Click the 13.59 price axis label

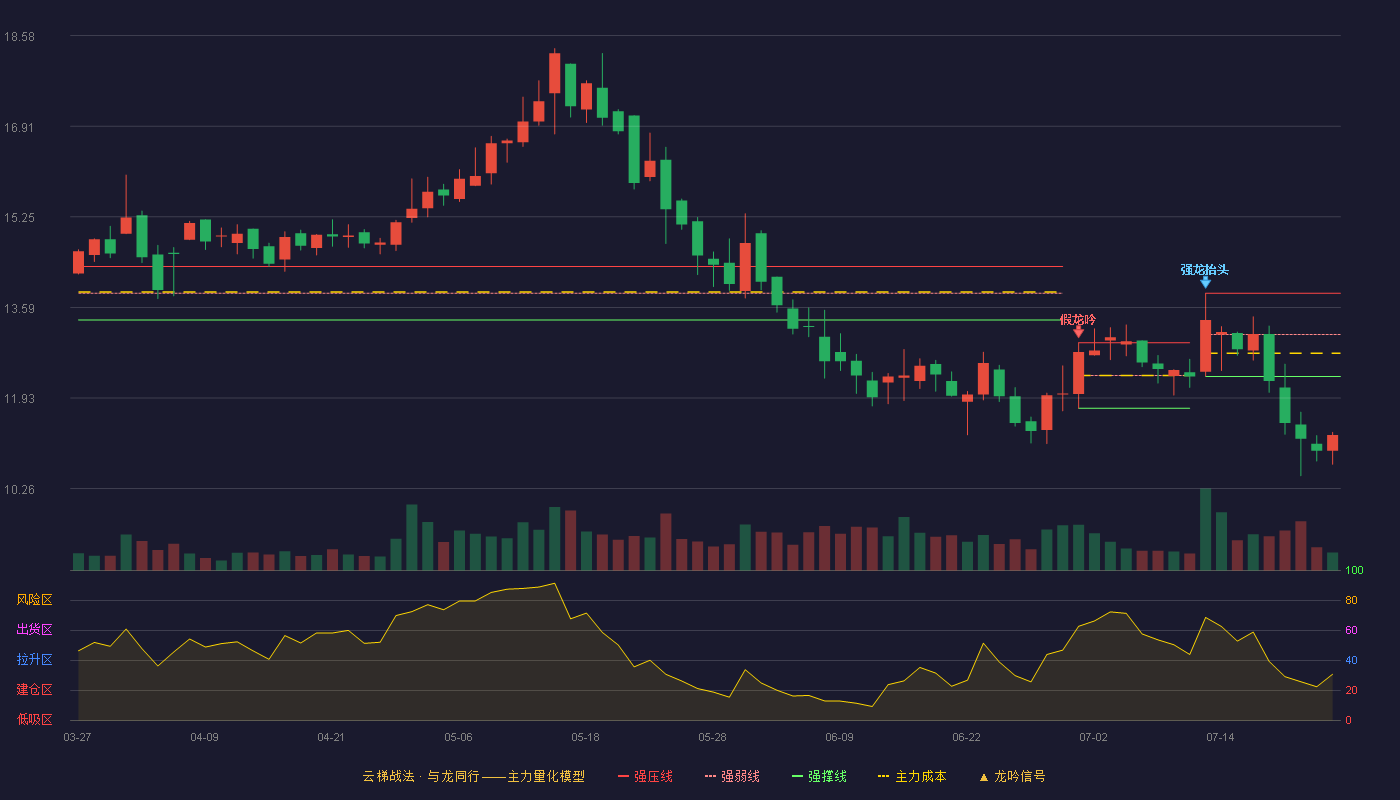[x=19, y=308]
